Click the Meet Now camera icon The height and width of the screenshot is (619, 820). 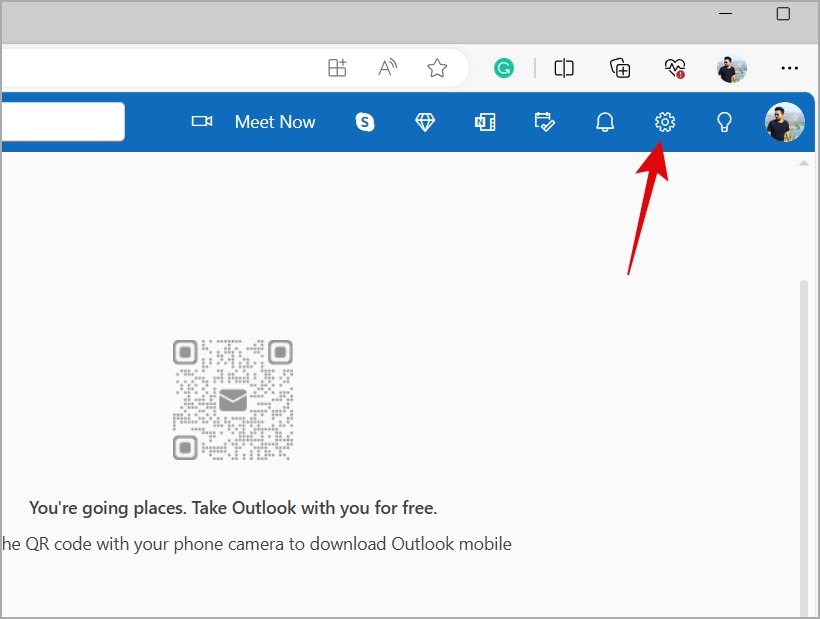coord(202,121)
